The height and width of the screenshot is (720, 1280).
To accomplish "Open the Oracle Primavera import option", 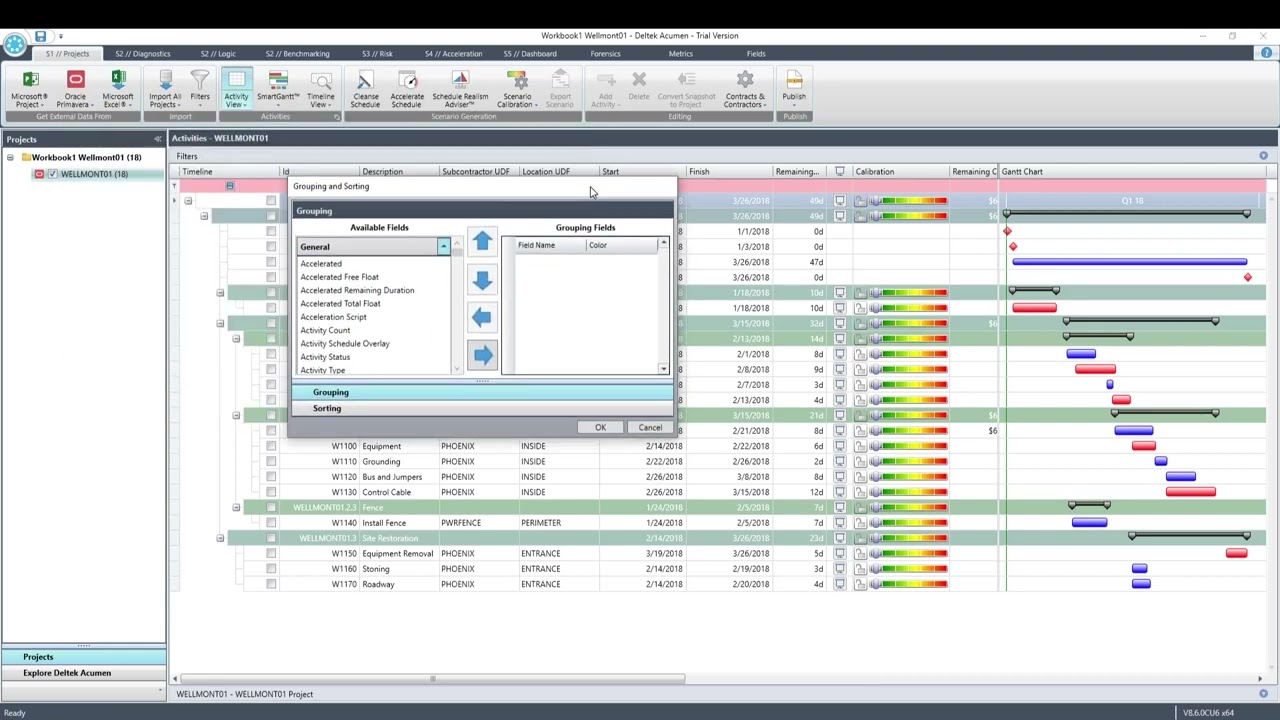I will (x=75, y=89).
